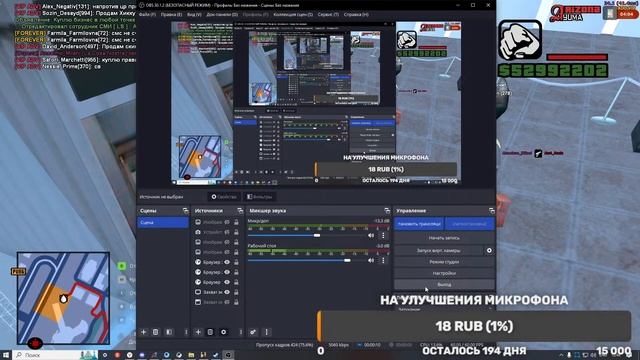Click microphone icon in system tray

pyautogui.click(x=569, y=356)
